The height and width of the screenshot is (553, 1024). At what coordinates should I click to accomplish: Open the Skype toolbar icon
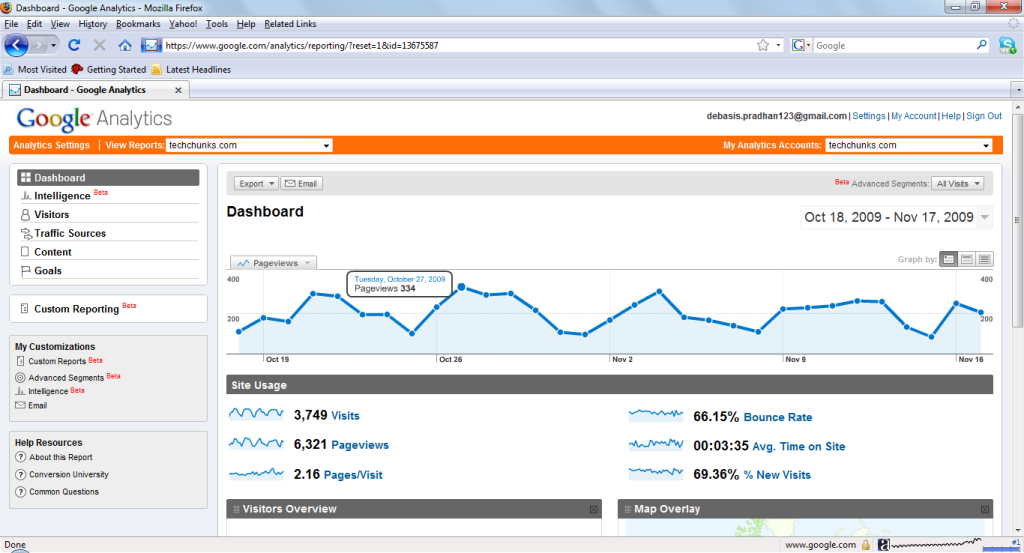point(1007,45)
